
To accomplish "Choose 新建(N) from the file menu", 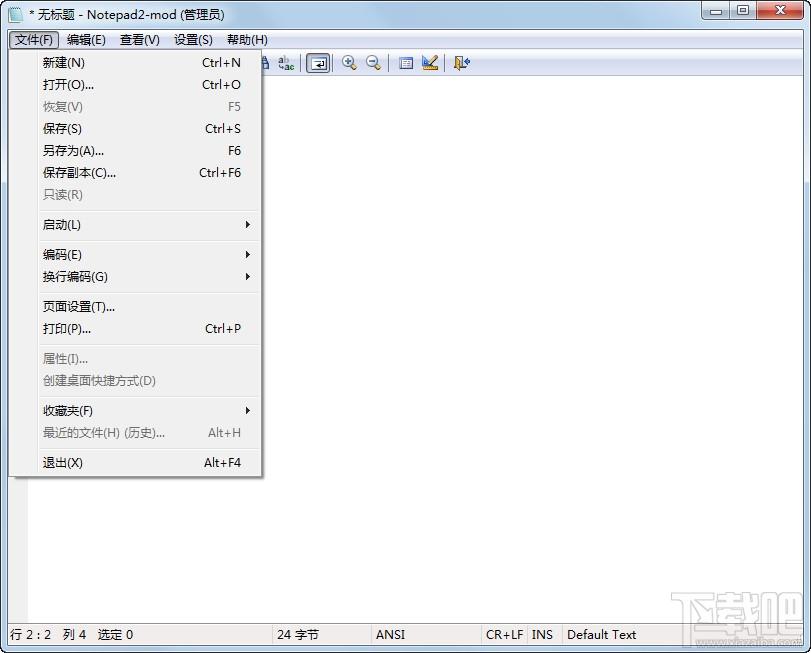I will click(136, 63).
